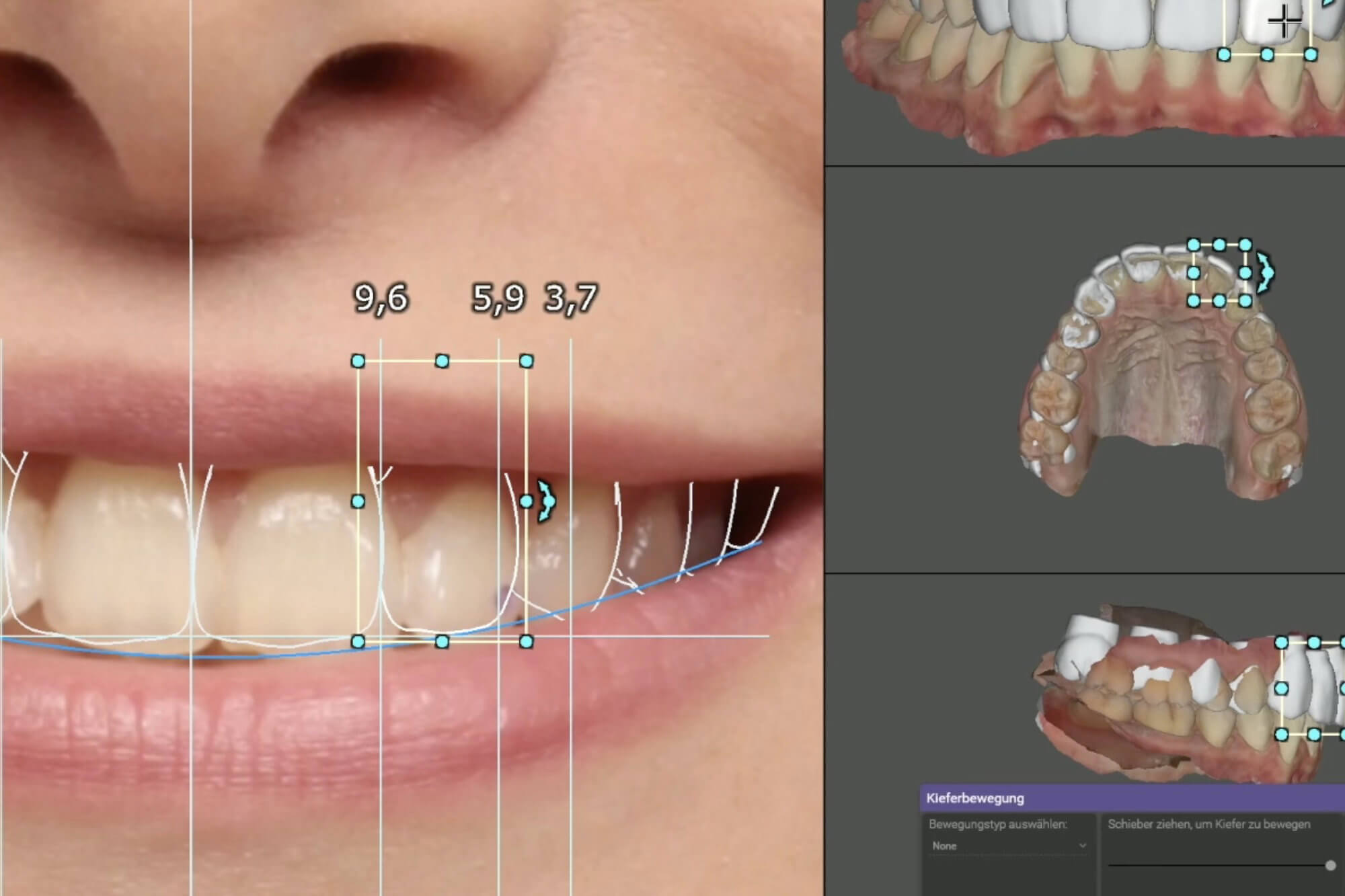Select bottom-left handle in frontal 3D view box
The width and height of the screenshot is (1345, 896).
pos(1224,54)
